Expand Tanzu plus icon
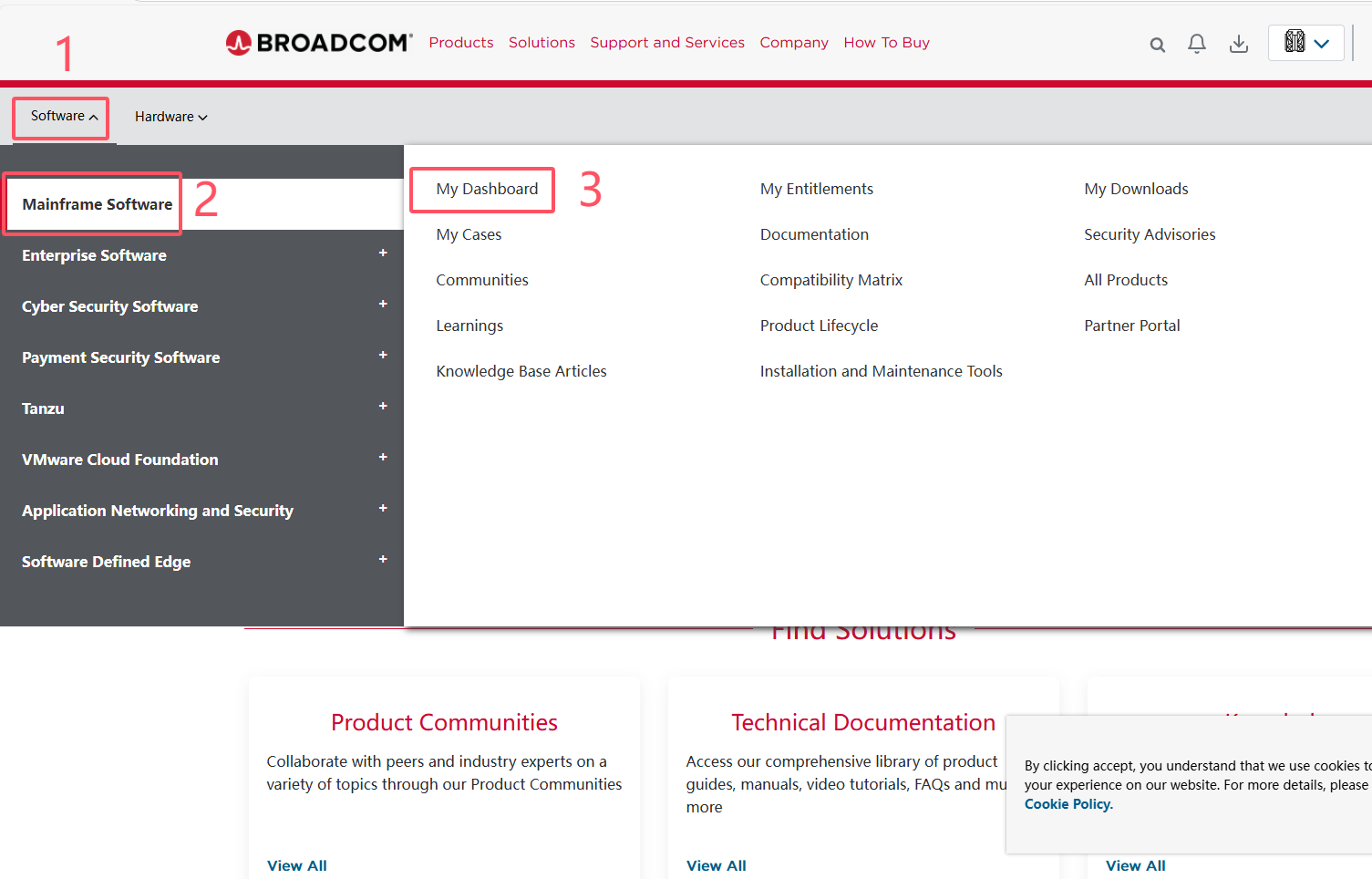 (383, 406)
